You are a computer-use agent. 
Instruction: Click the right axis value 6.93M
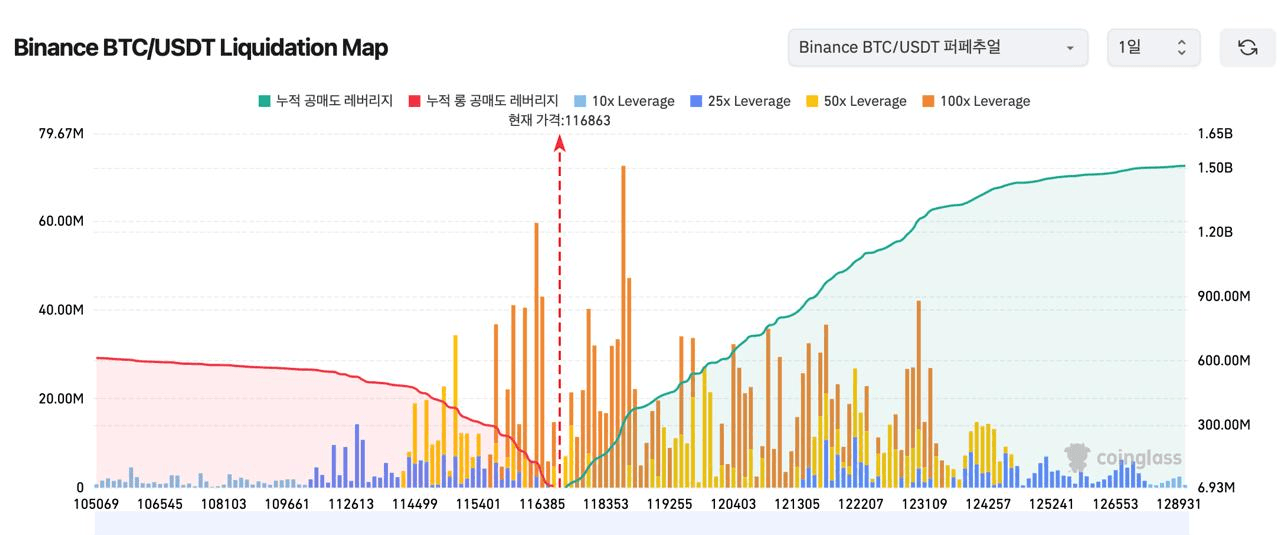click(x=1215, y=487)
